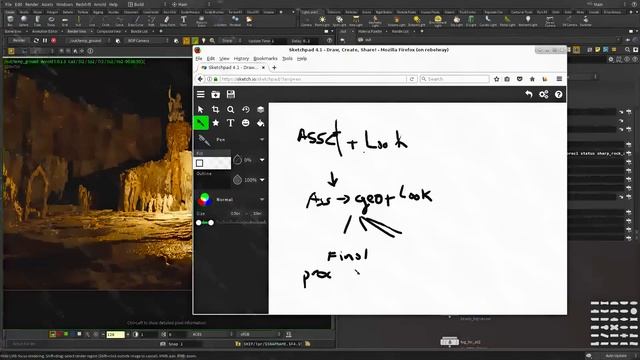Open the Houdini Windows menu
Screen dimensions: 640x360
point(64,4)
